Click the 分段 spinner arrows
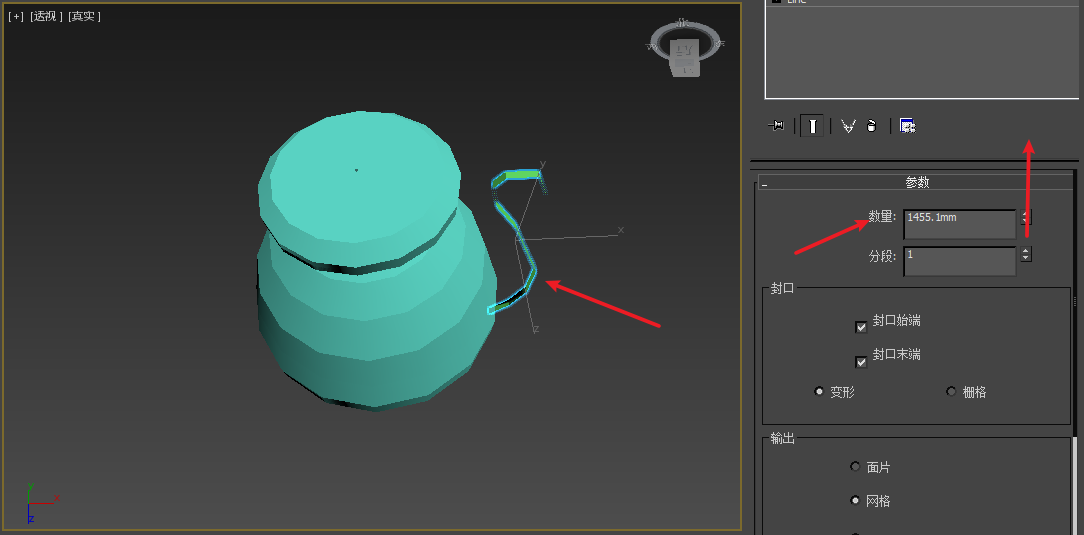The width and height of the screenshot is (1084, 535). click(1026, 254)
